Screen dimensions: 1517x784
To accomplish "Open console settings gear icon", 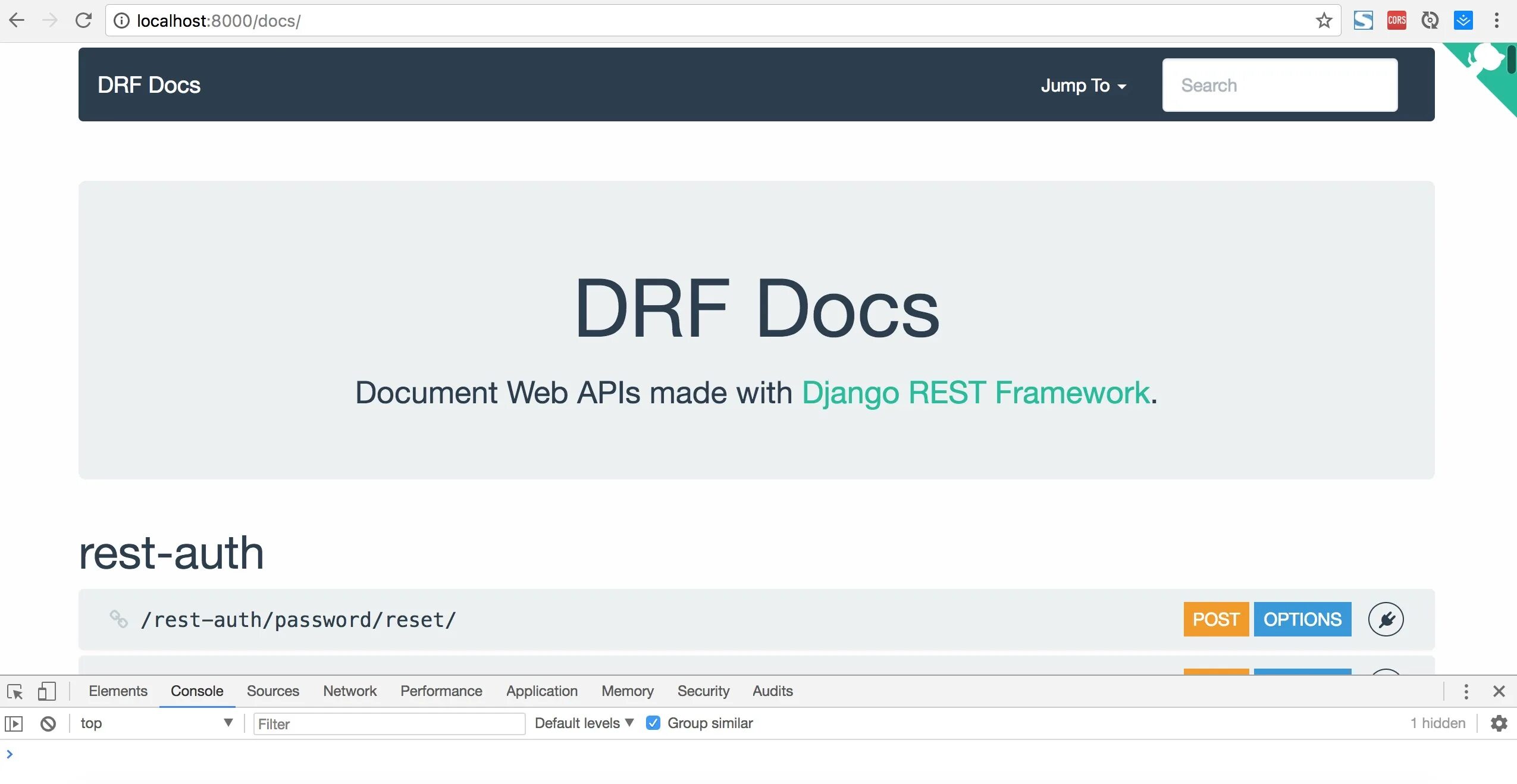I will 1499,723.
